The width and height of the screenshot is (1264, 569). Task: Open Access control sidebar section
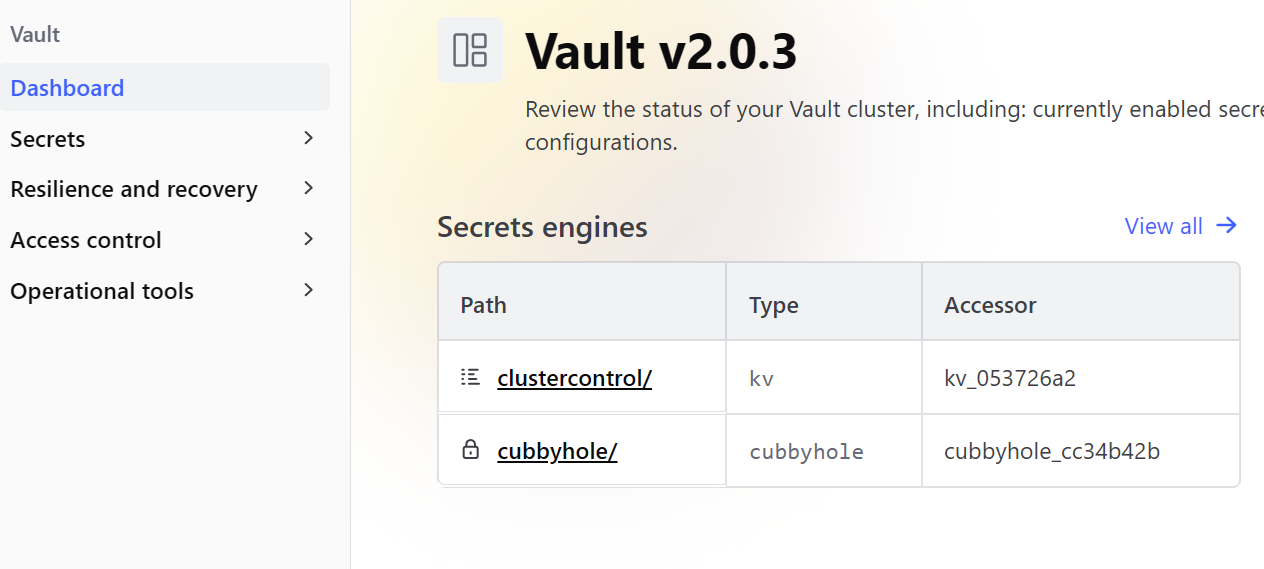click(x=165, y=239)
